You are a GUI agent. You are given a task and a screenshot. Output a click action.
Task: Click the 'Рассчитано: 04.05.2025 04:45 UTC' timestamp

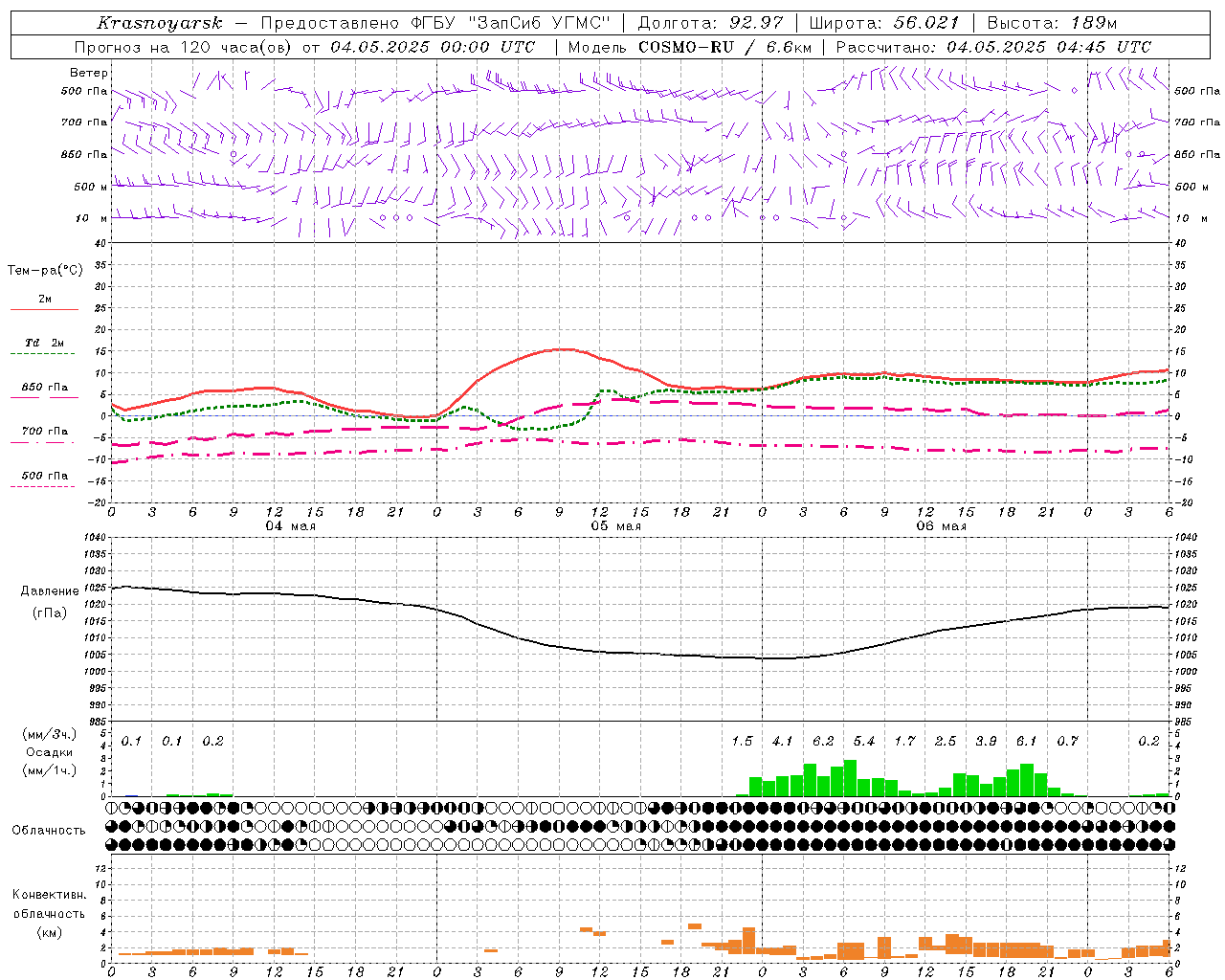(993, 47)
